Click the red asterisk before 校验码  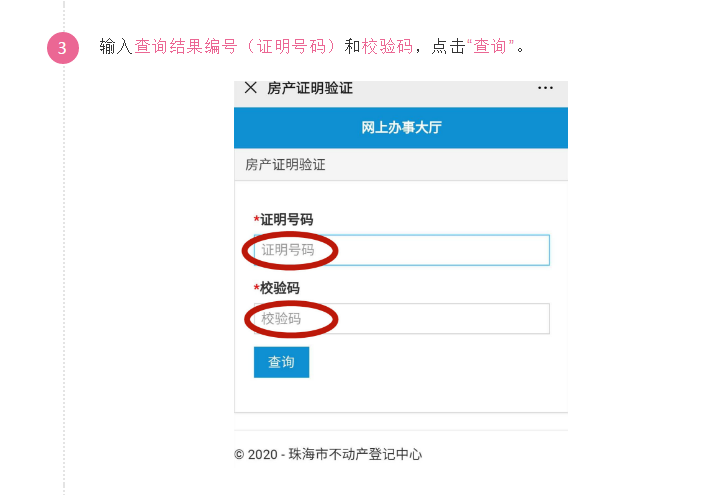[x=256, y=288]
